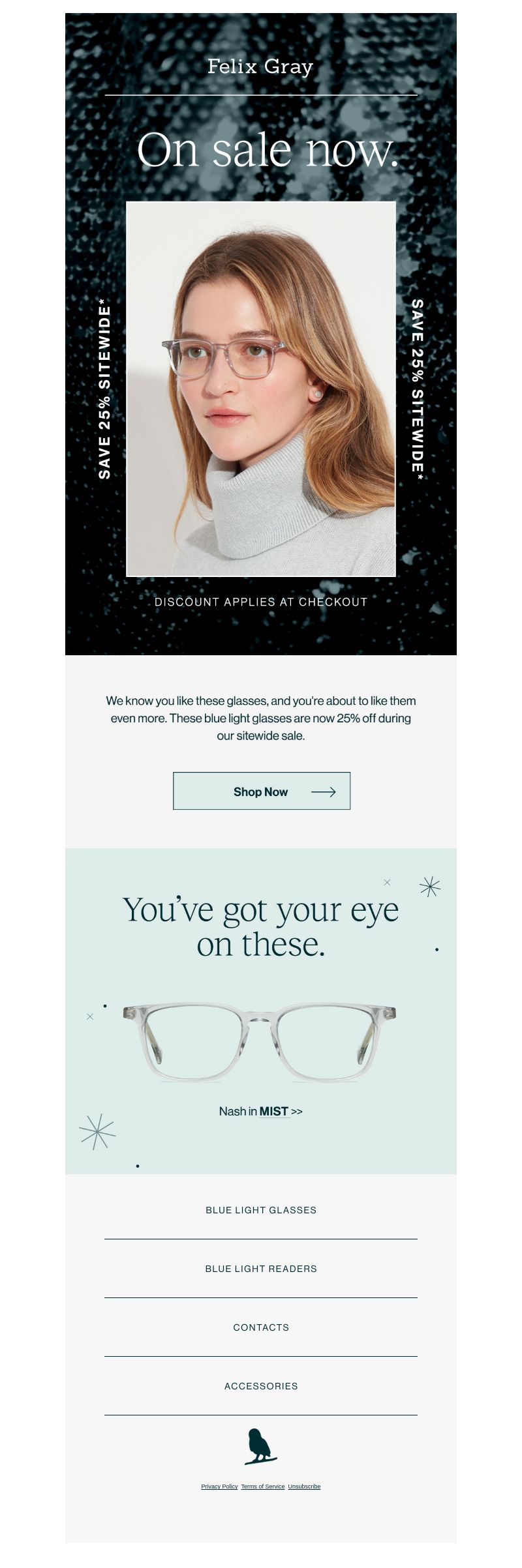The image size is (522, 1568).
Task: Click the large starburst icon at teal section bottom-left
Action: 97,1131
